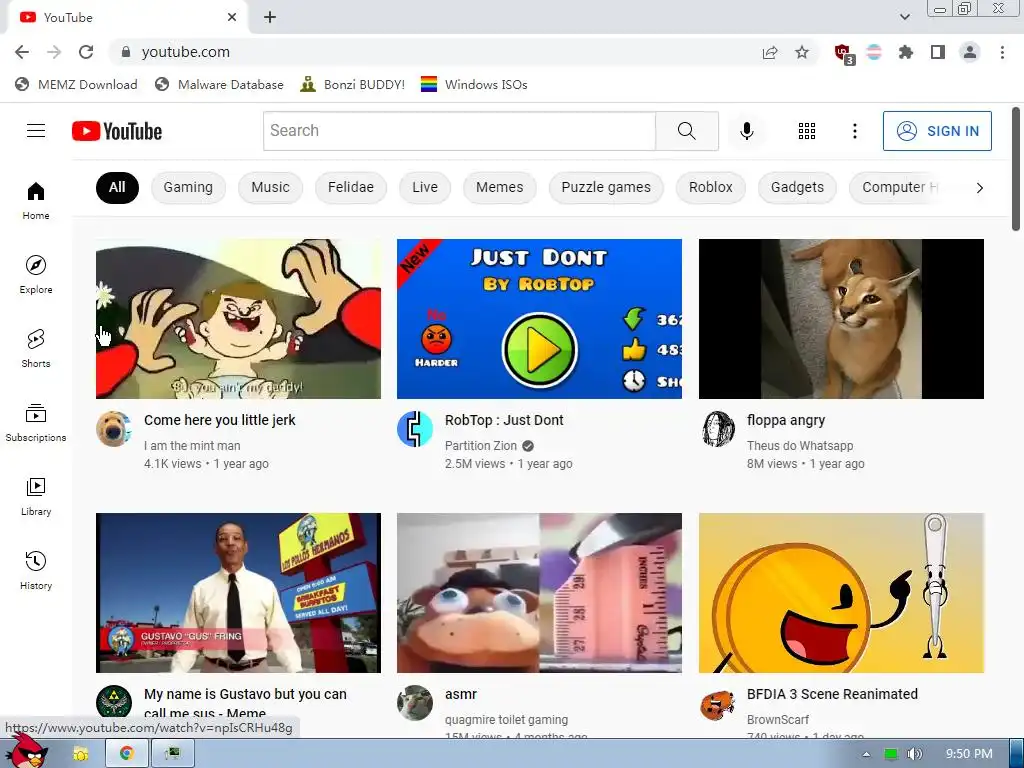This screenshot has height=768, width=1024.
Task: Open the Windows ISOs bookmark
Action: (474, 85)
